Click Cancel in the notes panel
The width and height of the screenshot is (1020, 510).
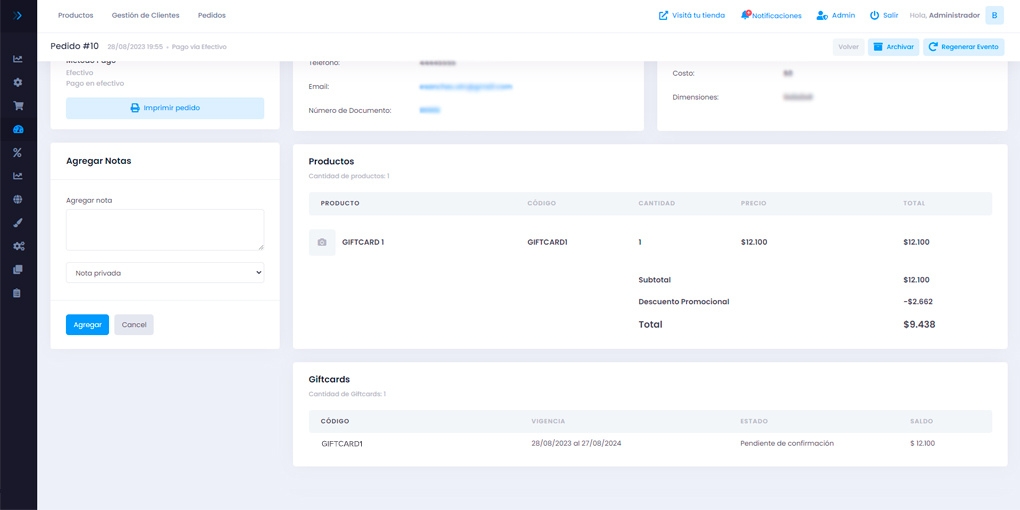(x=134, y=325)
